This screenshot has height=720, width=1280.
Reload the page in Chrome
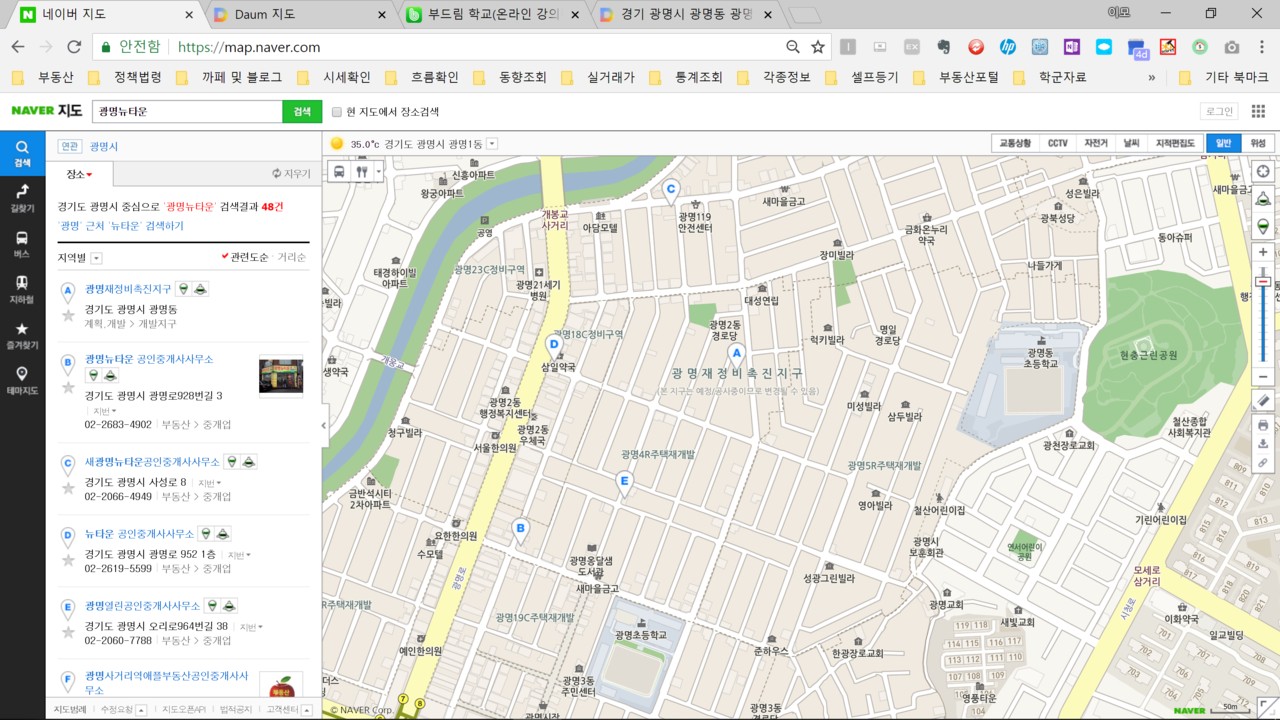point(74,47)
